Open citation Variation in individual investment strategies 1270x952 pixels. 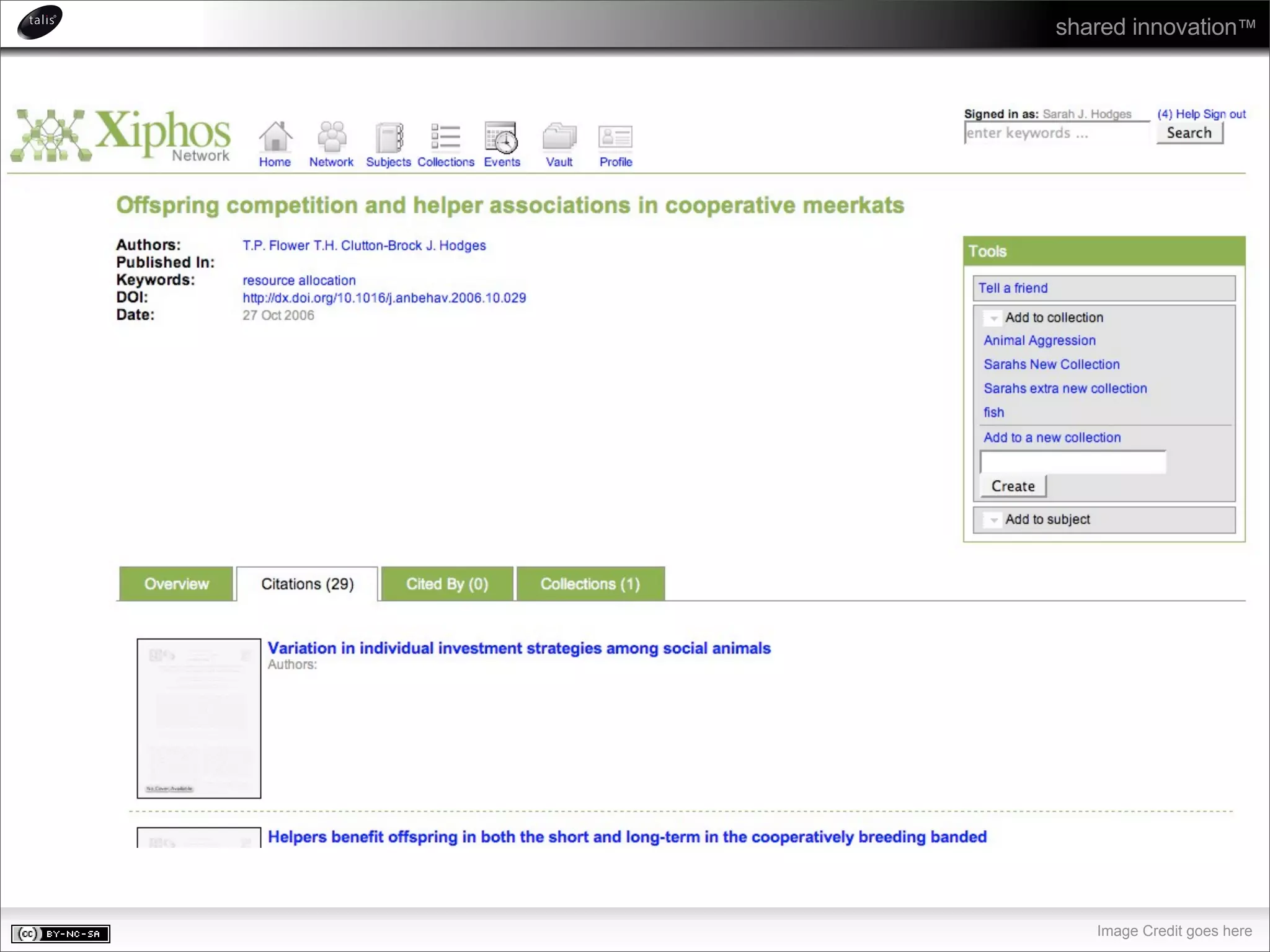point(519,648)
